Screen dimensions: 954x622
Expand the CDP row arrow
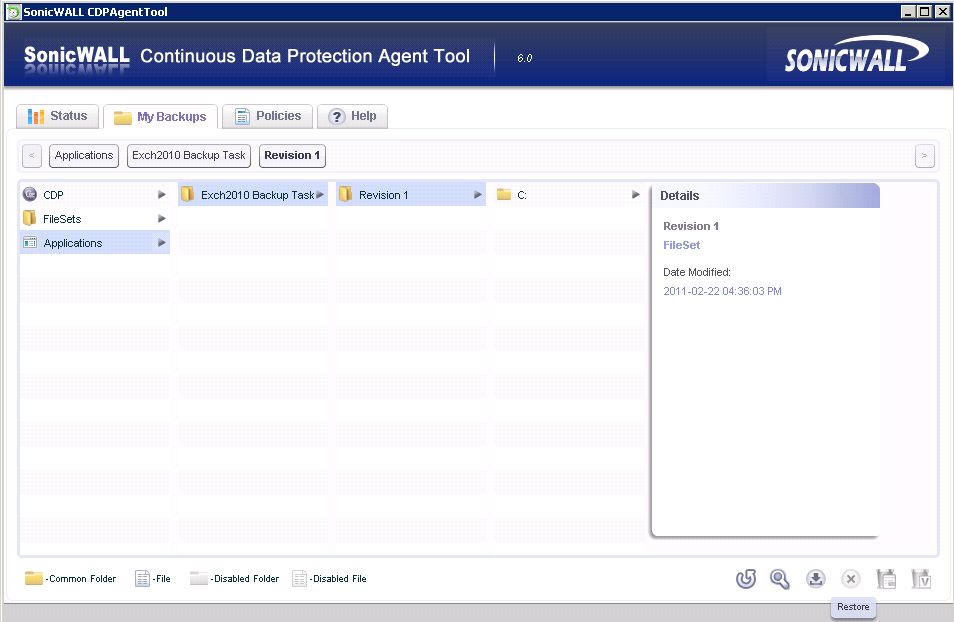pos(162,195)
